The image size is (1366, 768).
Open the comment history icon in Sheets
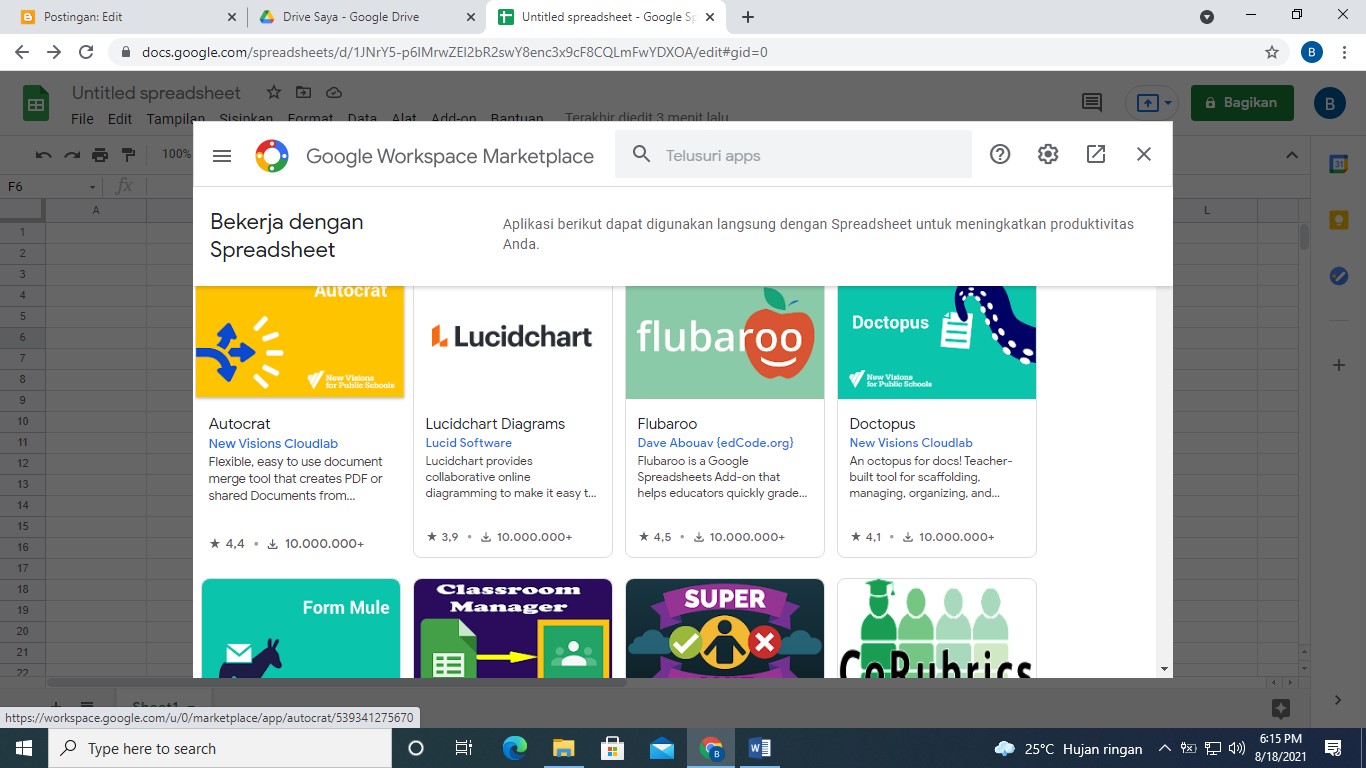click(1091, 102)
